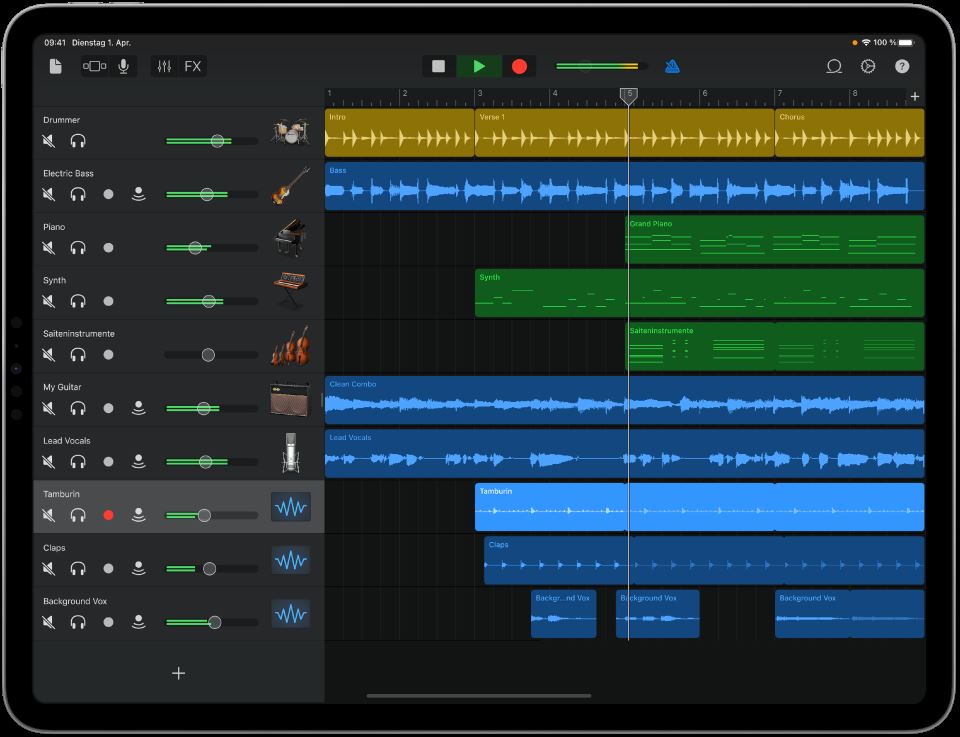960x737 pixels.
Task: Open the Loop Browser icon
Action: (x=833, y=66)
